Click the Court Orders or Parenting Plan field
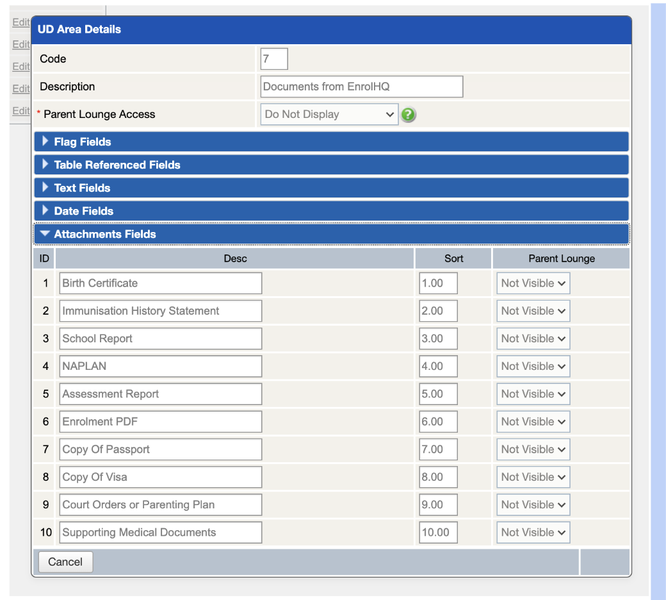 pos(160,505)
